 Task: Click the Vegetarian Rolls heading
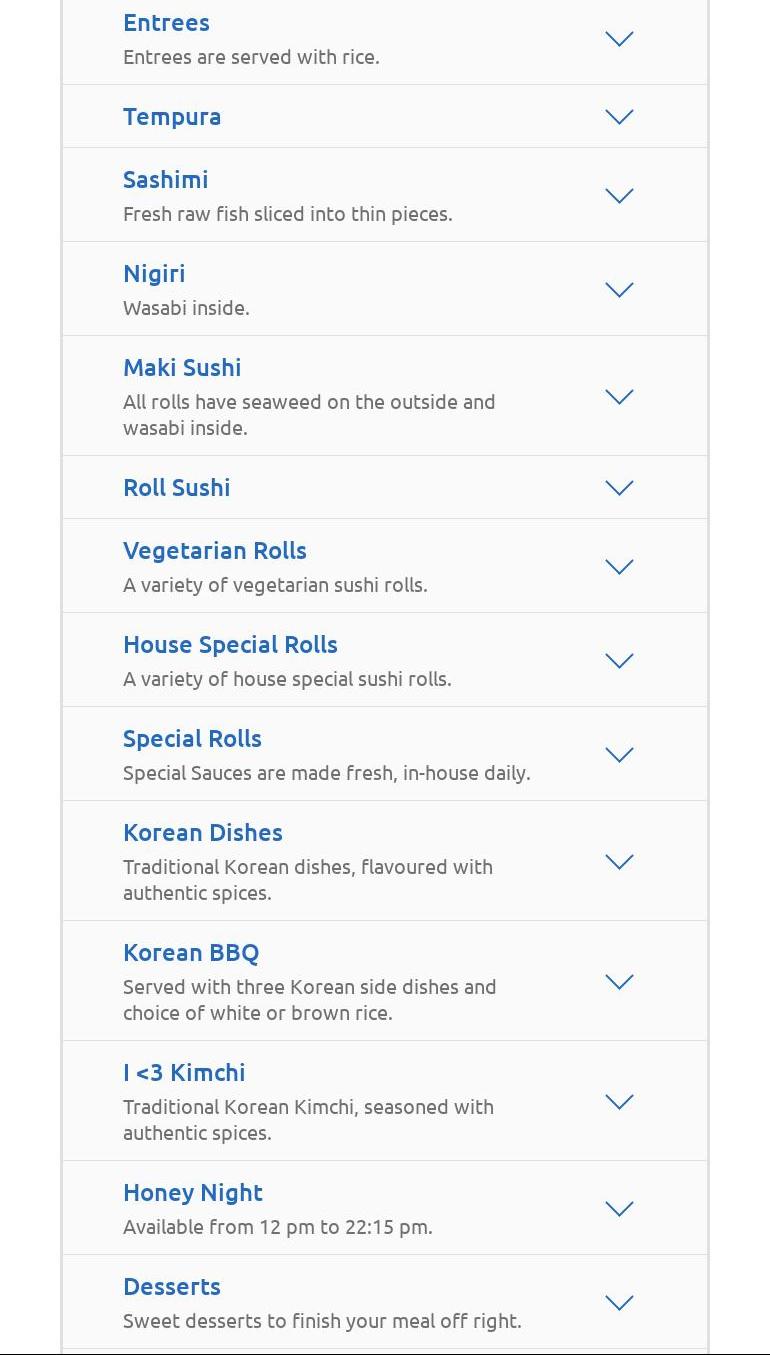coord(215,551)
